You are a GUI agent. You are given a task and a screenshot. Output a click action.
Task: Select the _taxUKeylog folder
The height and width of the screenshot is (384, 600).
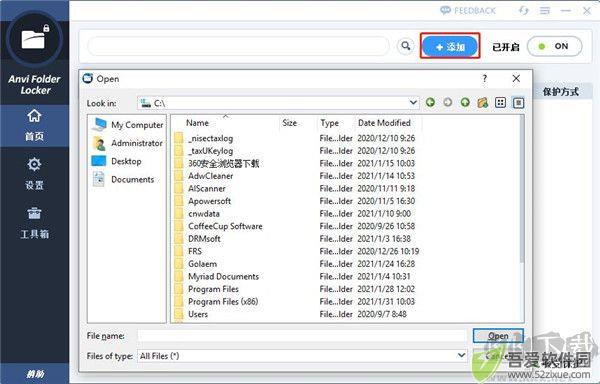pyautogui.click(x=210, y=151)
